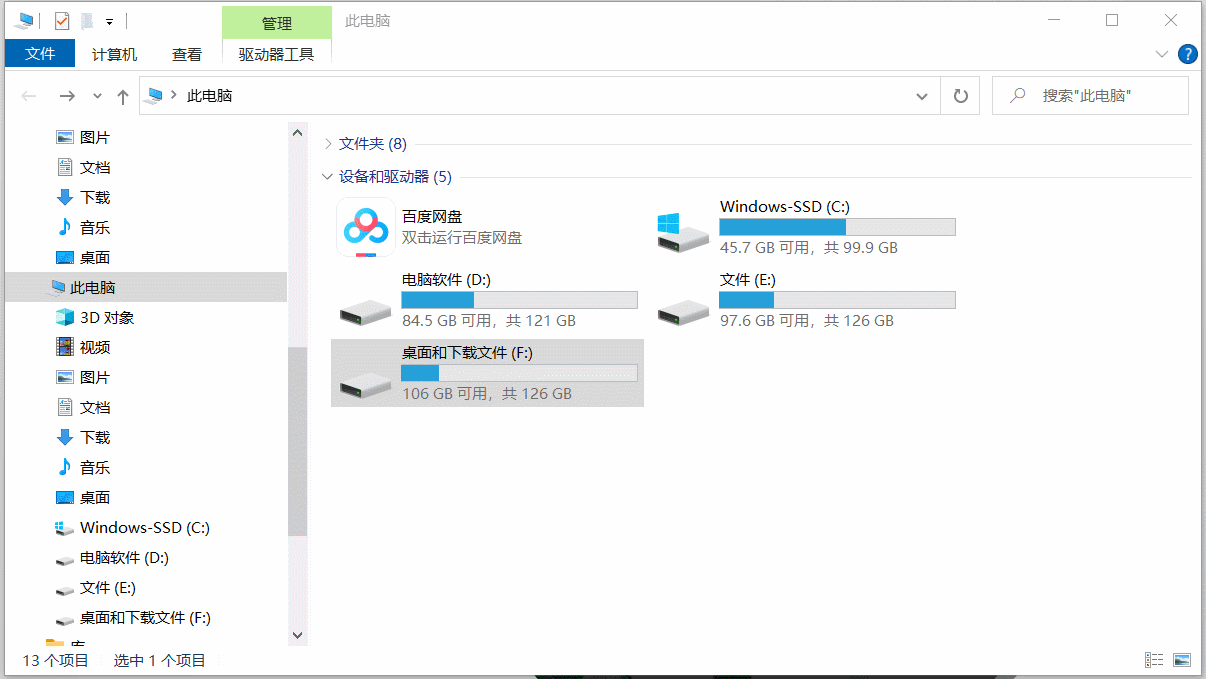Click the "双击运行百度网盘" description text
1206x679 pixels.
(461, 238)
